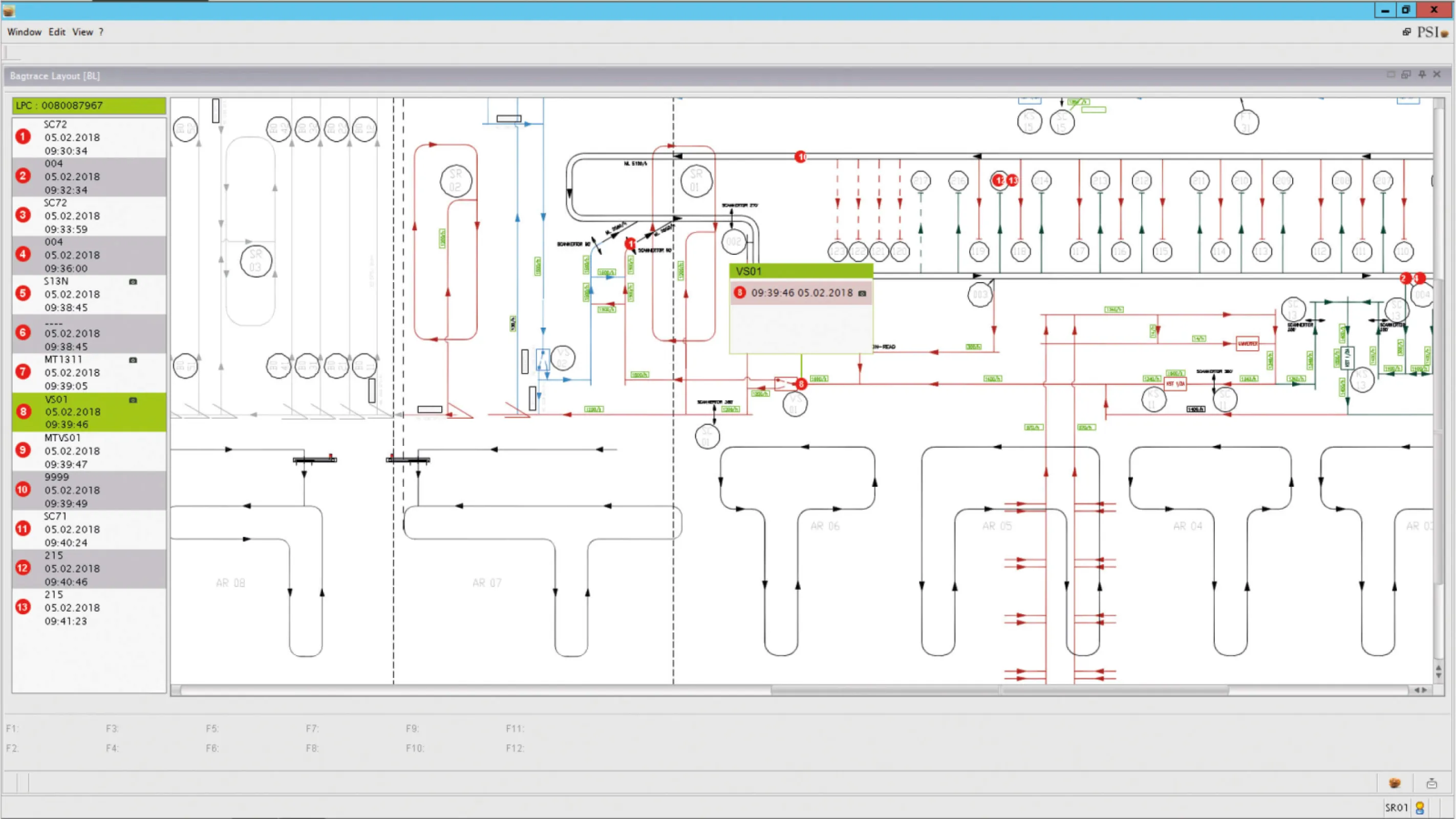
Task: Select trace entry 12 at 09:40:46
Action: click(x=89, y=569)
